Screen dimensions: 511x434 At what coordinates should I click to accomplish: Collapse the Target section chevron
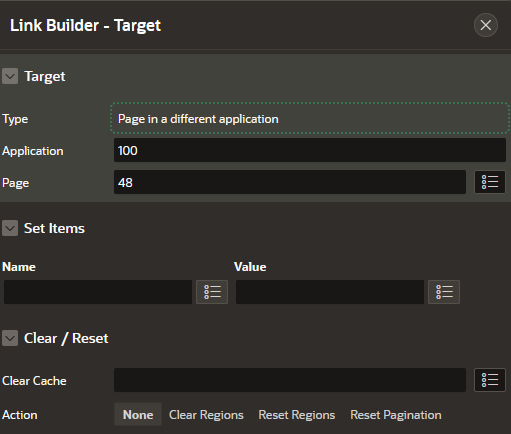tap(10, 76)
